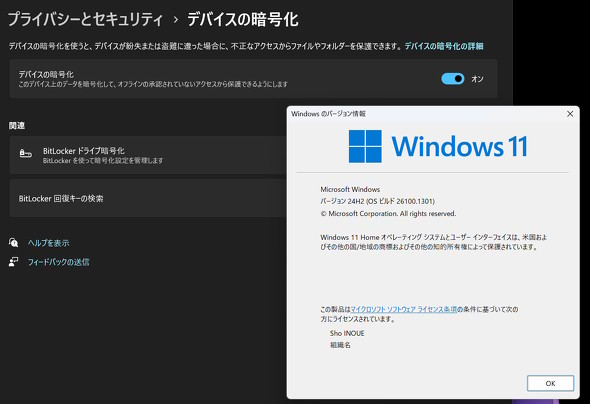Click the オン label beside the toggle
Viewport: 590px width, 404px height.
(x=477, y=79)
